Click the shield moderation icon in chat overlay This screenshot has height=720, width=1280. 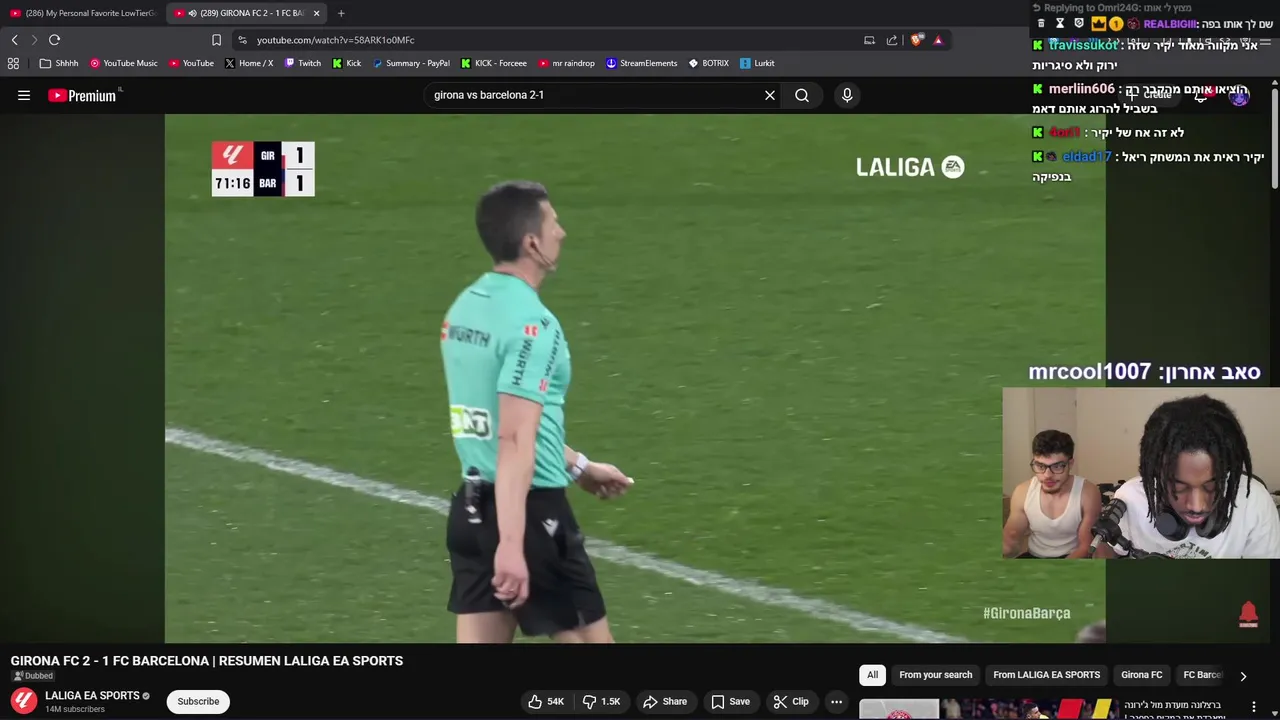pyautogui.click(x=1079, y=24)
